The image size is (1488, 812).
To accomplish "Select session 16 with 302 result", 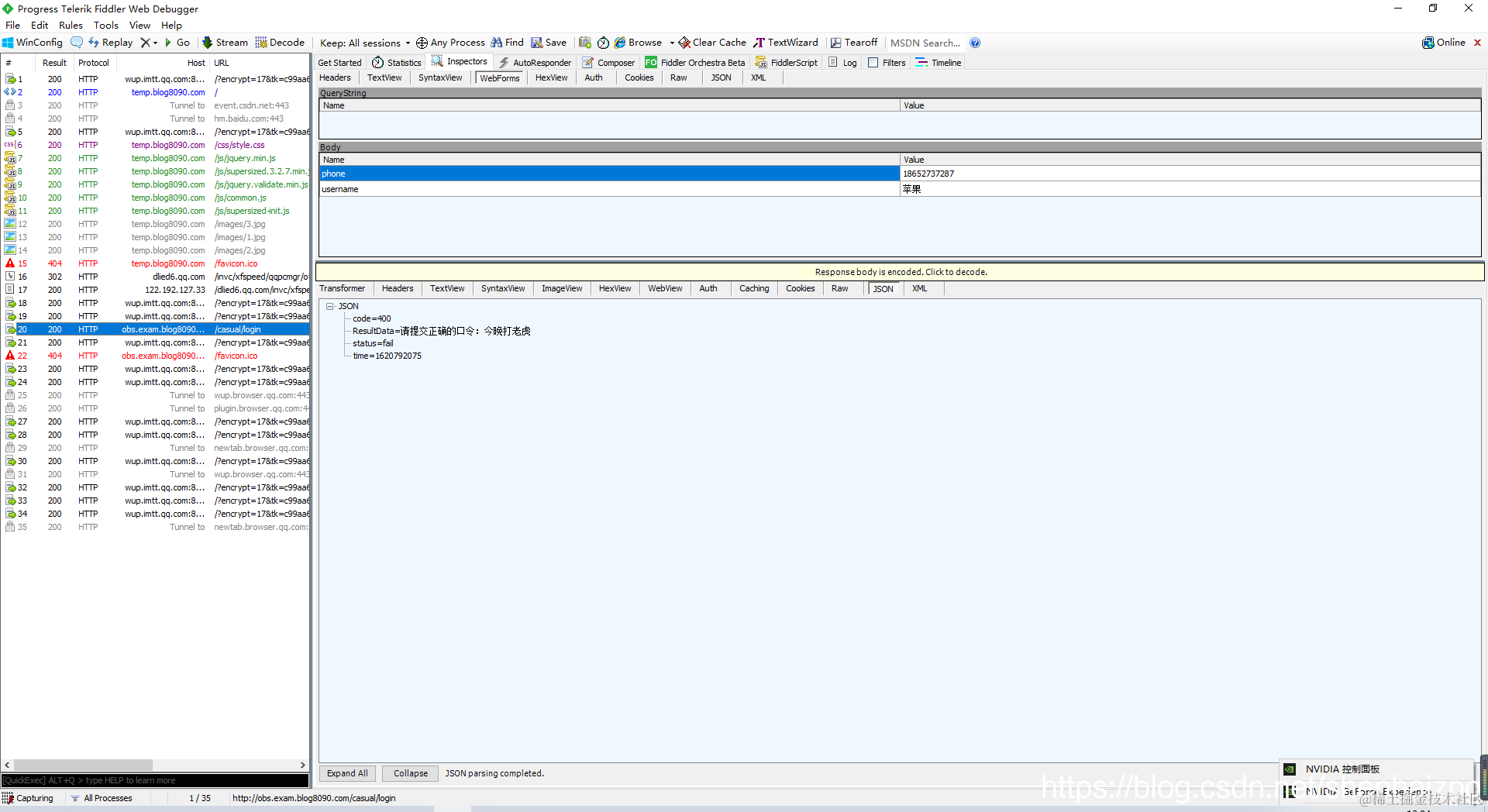I will (155, 277).
